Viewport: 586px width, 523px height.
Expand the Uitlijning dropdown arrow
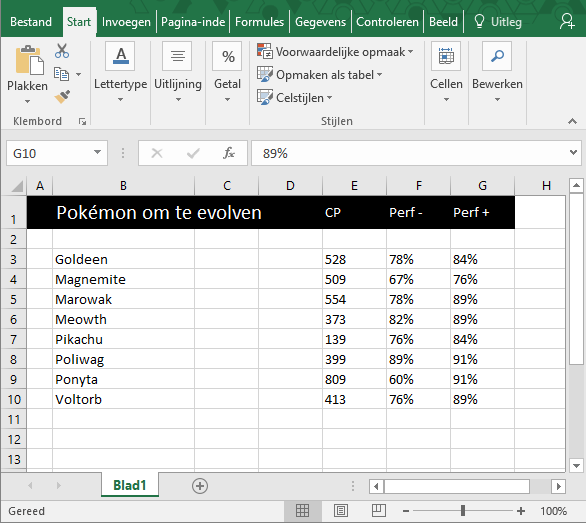pyautogui.click(x=178, y=99)
